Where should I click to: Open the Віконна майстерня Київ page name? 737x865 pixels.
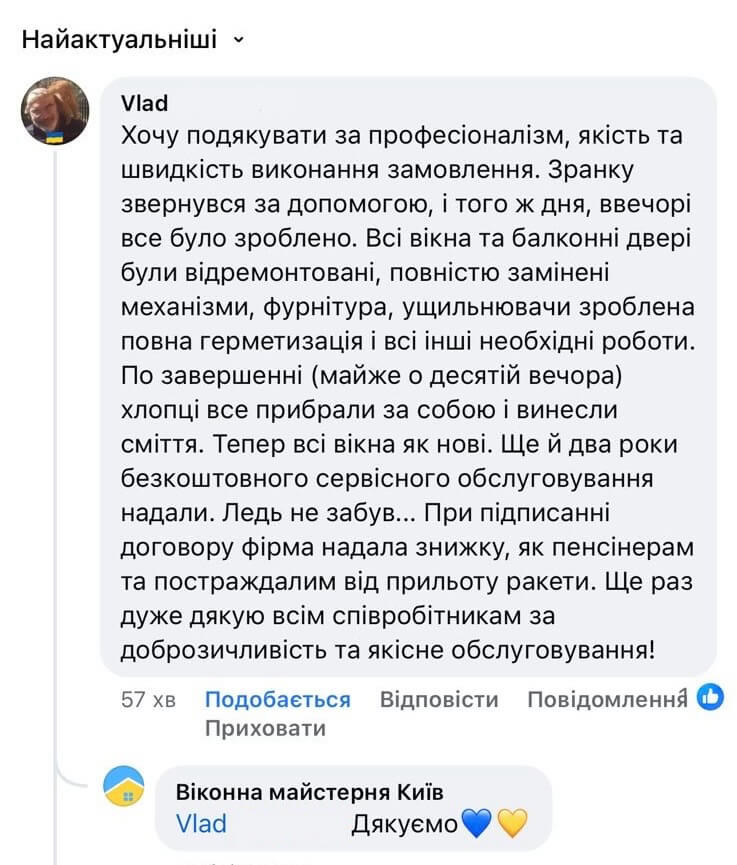tap(309, 793)
